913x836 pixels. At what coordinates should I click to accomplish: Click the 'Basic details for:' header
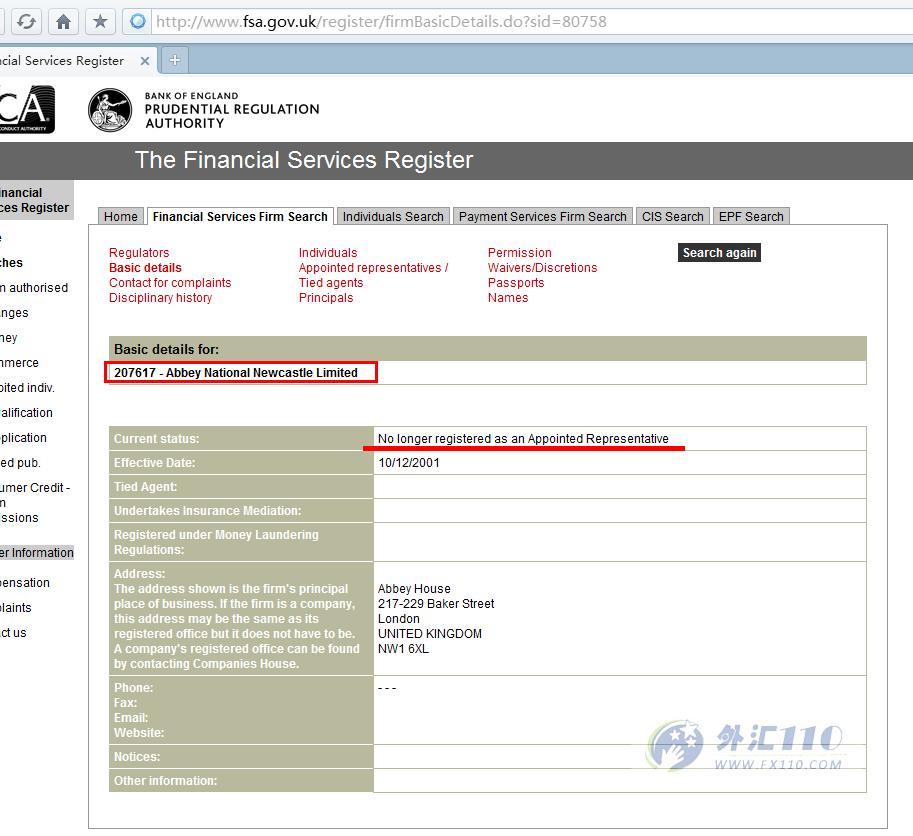(167, 349)
